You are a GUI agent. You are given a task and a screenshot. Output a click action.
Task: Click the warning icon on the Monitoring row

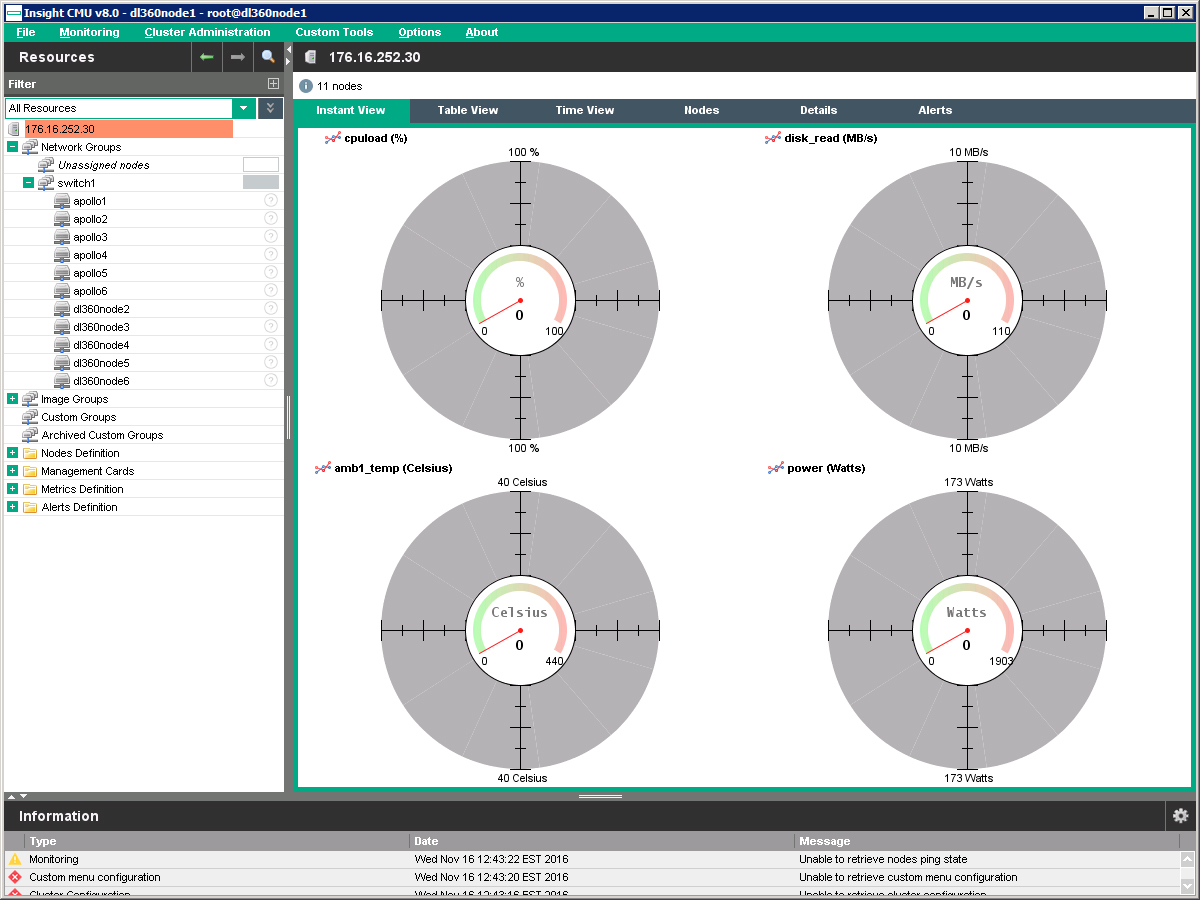(x=15, y=859)
